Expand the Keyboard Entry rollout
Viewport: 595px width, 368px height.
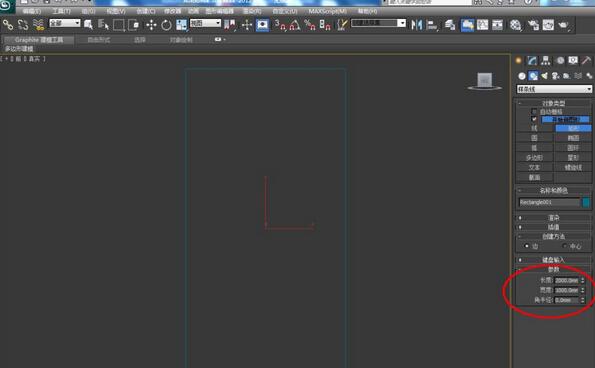tap(553, 260)
